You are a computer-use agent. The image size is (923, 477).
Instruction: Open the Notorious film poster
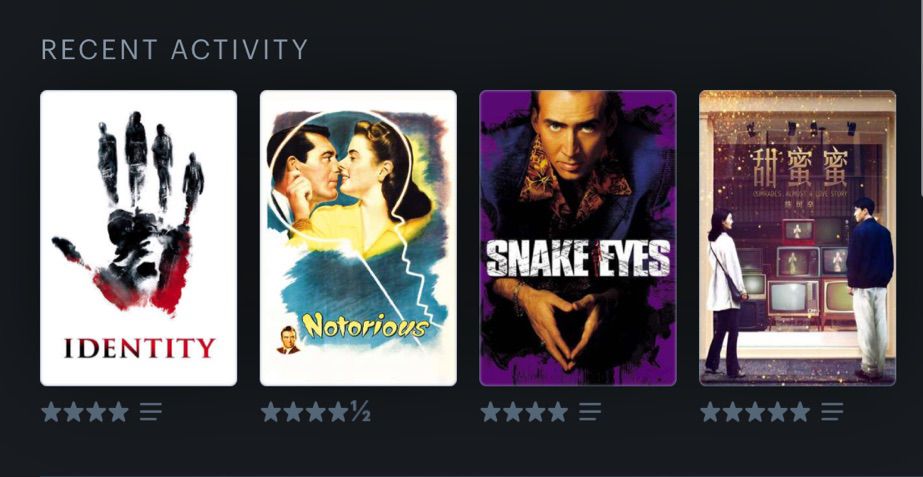pos(358,238)
